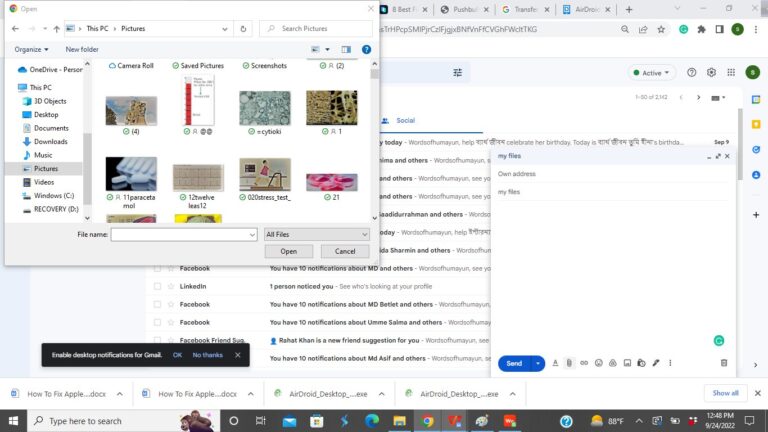This screenshot has height=432, width=768.
Task: Insert files using Drive icon
Action: click(613, 363)
